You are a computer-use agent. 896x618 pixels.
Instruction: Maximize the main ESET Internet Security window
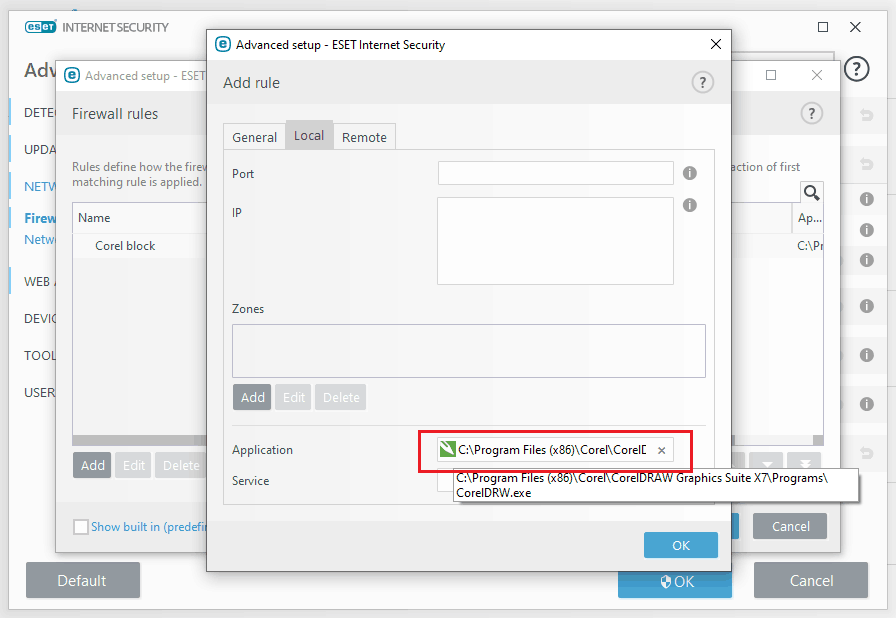click(x=823, y=27)
